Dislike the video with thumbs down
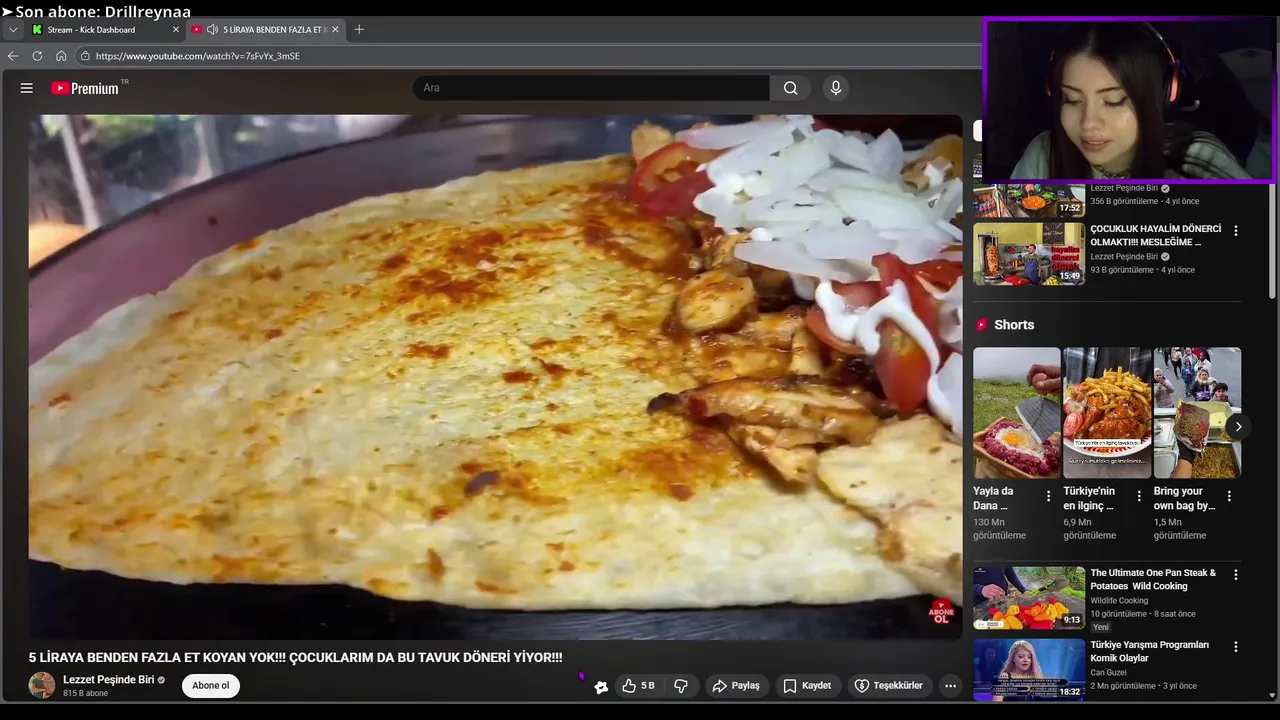Image resolution: width=1280 pixels, height=720 pixels. (x=681, y=686)
